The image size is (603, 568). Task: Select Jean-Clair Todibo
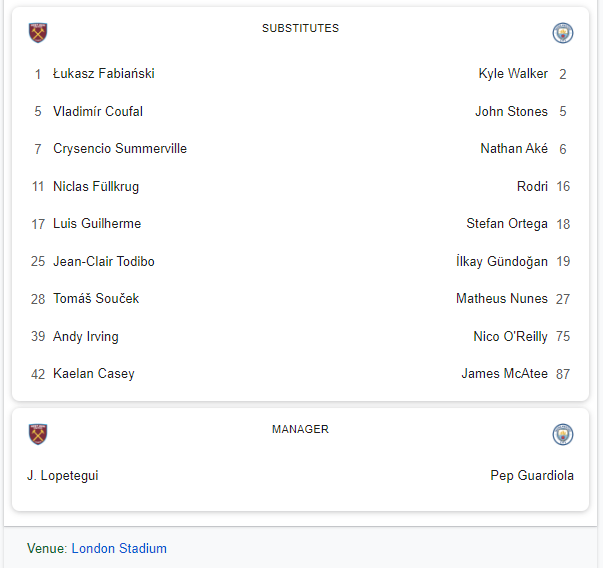[x=104, y=261]
